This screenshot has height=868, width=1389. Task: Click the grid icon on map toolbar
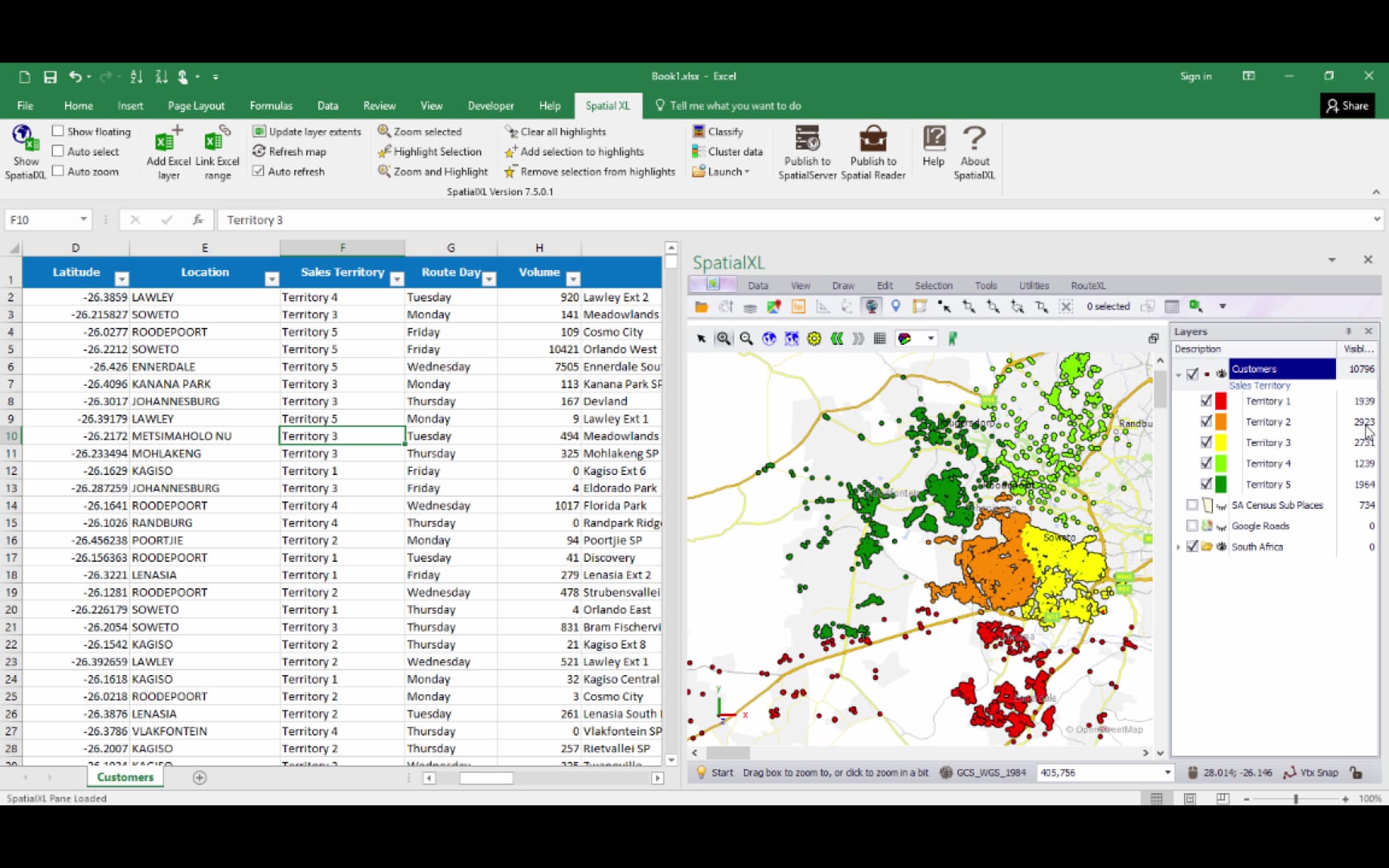coord(879,338)
